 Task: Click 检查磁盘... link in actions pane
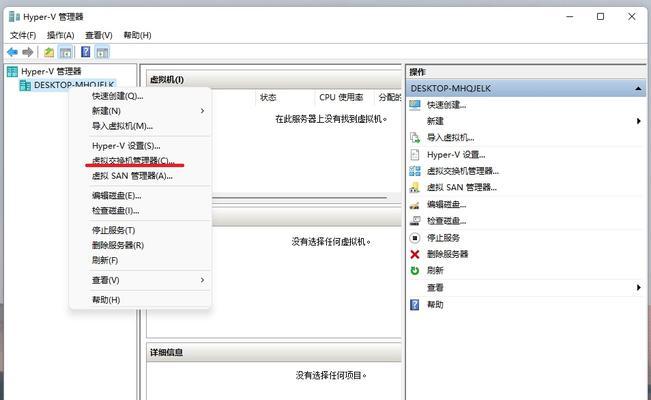tap(446, 221)
